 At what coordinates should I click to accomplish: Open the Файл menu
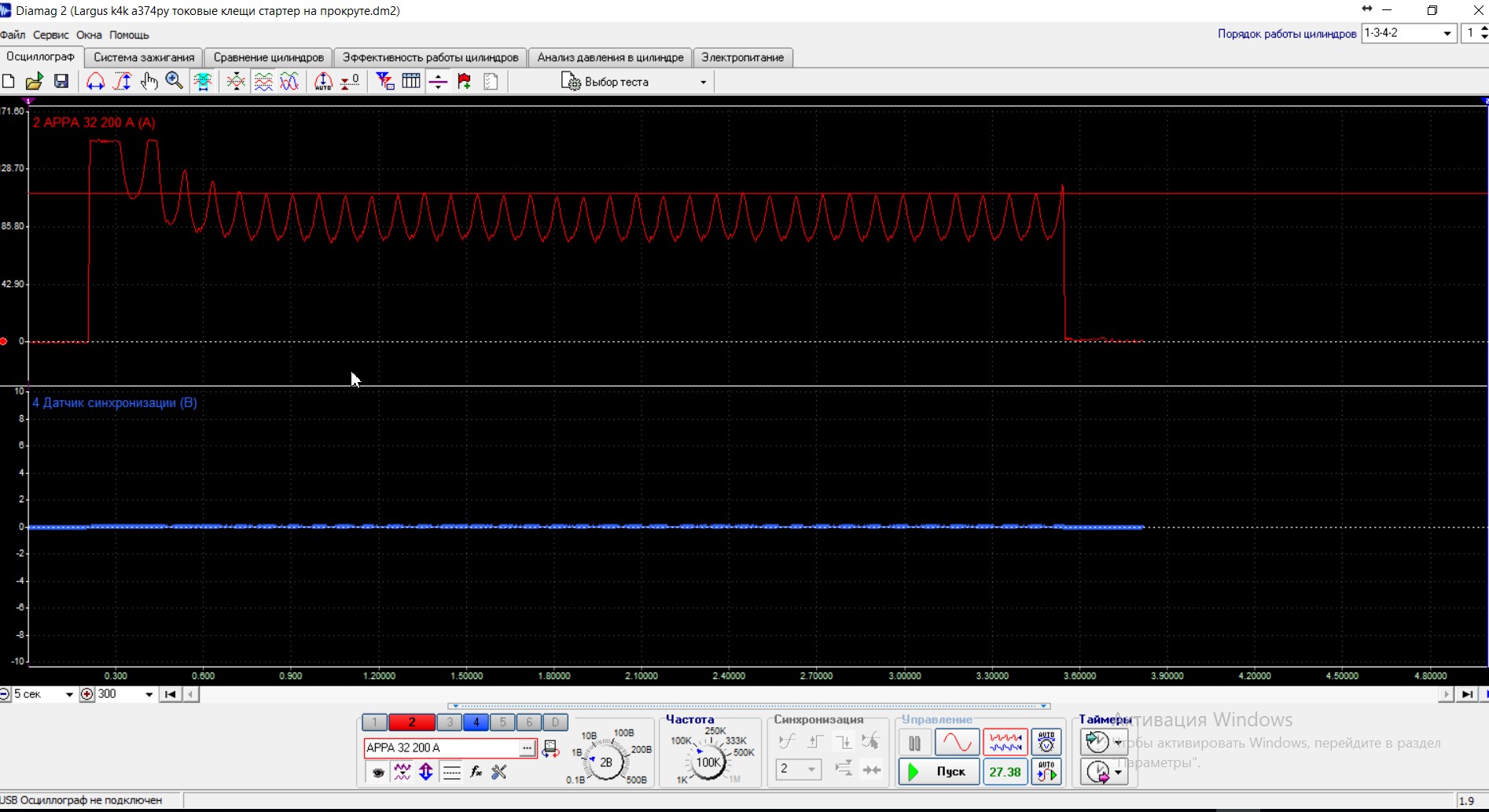click(13, 35)
